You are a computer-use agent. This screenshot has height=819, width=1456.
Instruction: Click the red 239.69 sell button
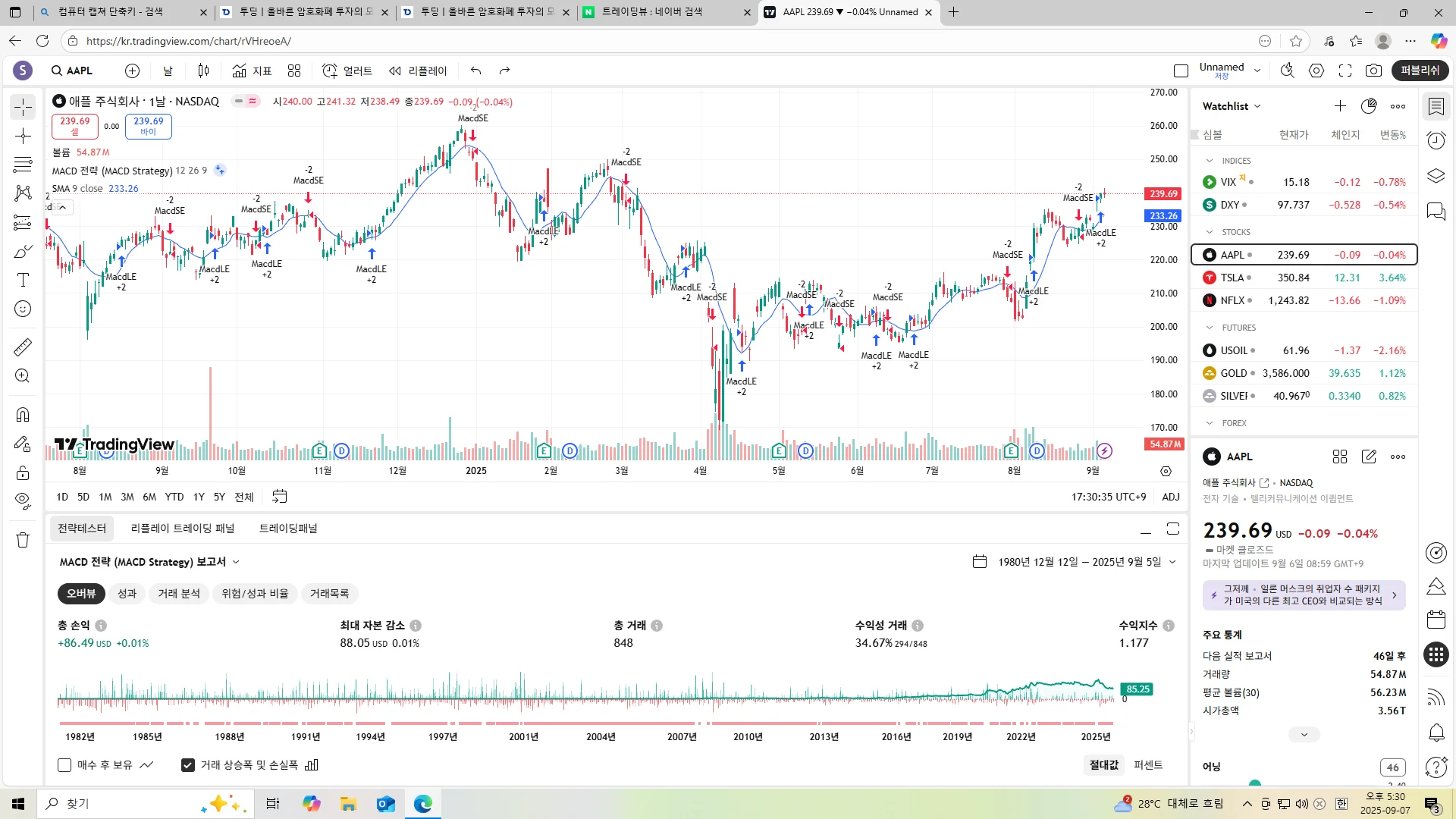[x=74, y=126]
